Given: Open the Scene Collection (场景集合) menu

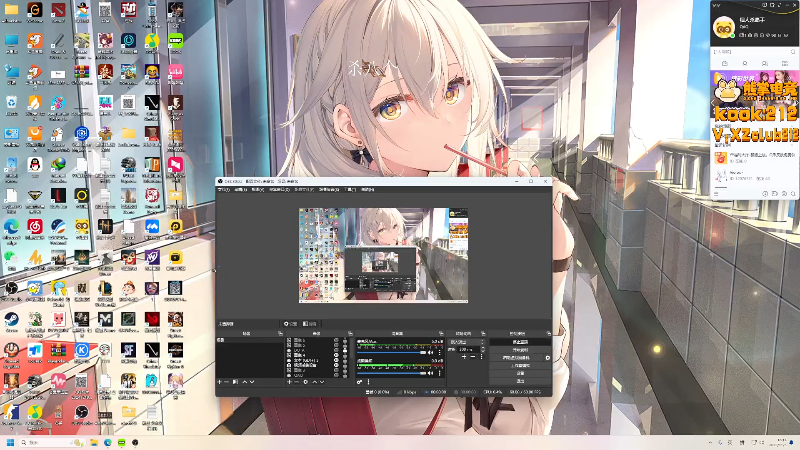Looking at the screenshot, I should (329, 190).
